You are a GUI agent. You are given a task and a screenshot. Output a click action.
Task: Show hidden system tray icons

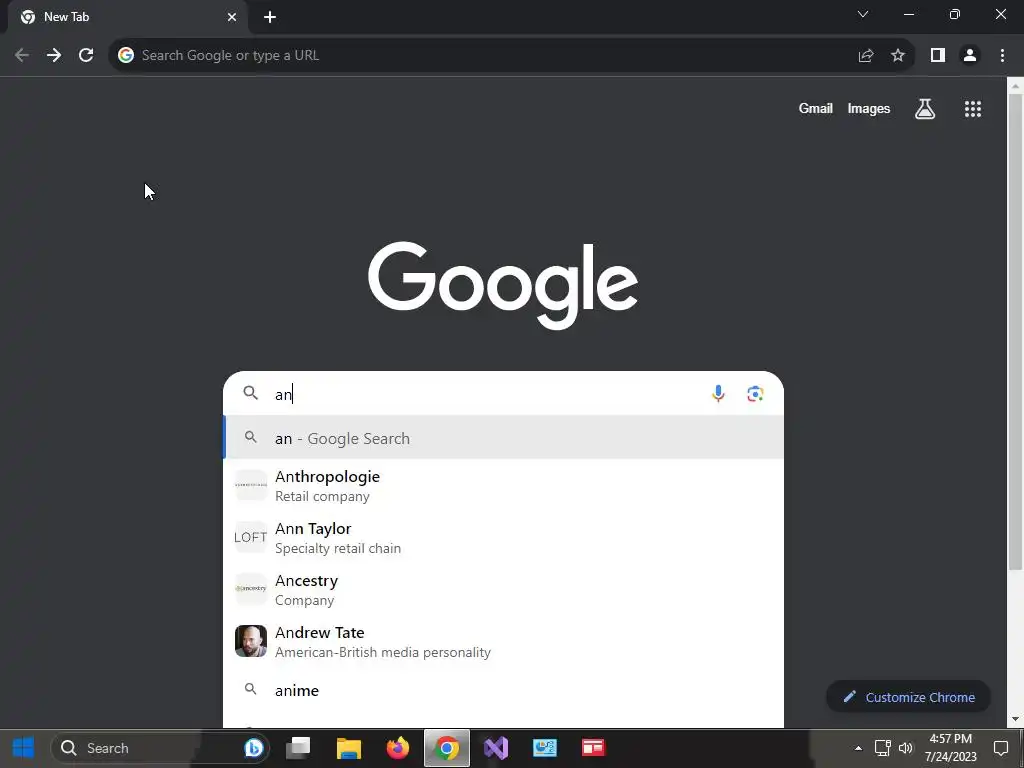click(858, 748)
